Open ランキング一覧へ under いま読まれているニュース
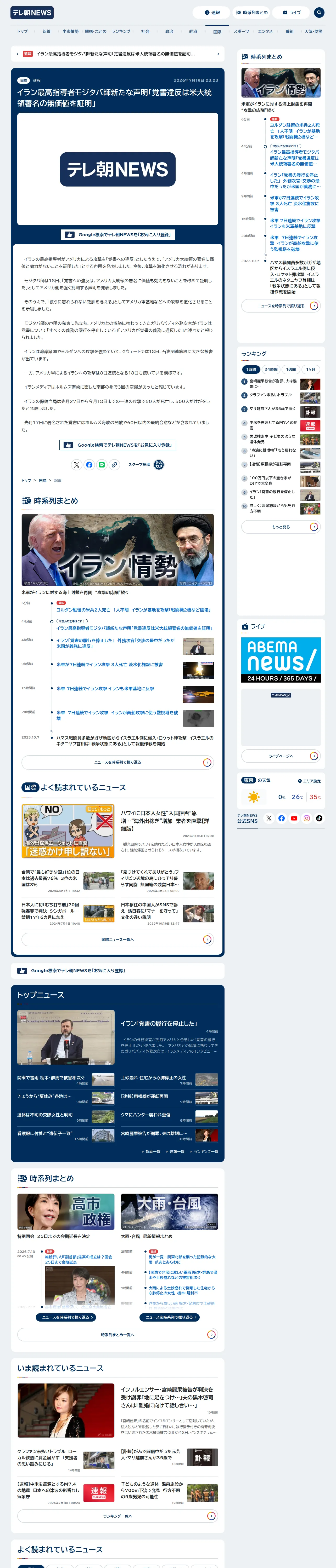 tap(118, 1516)
